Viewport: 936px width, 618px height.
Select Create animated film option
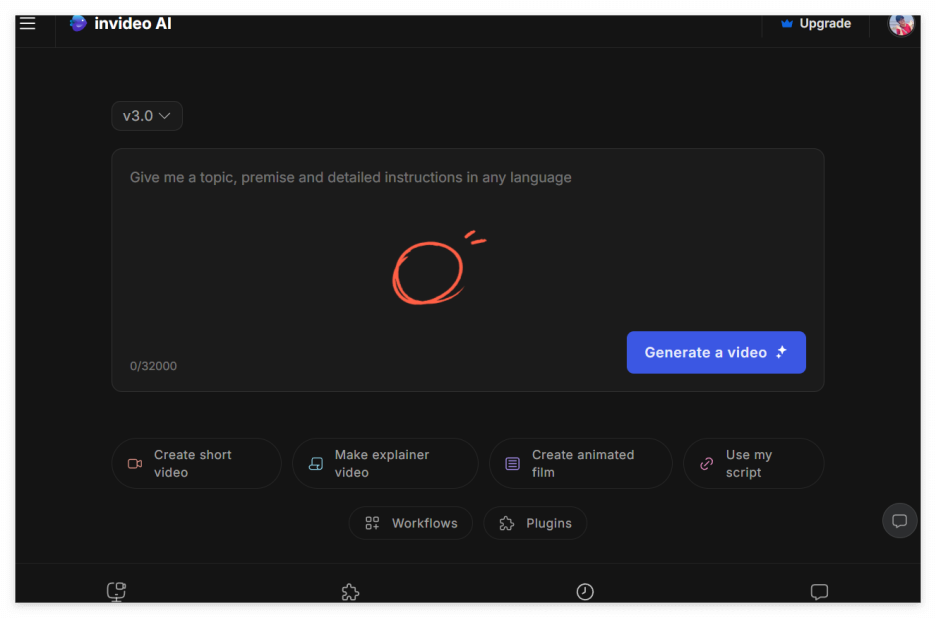581,463
